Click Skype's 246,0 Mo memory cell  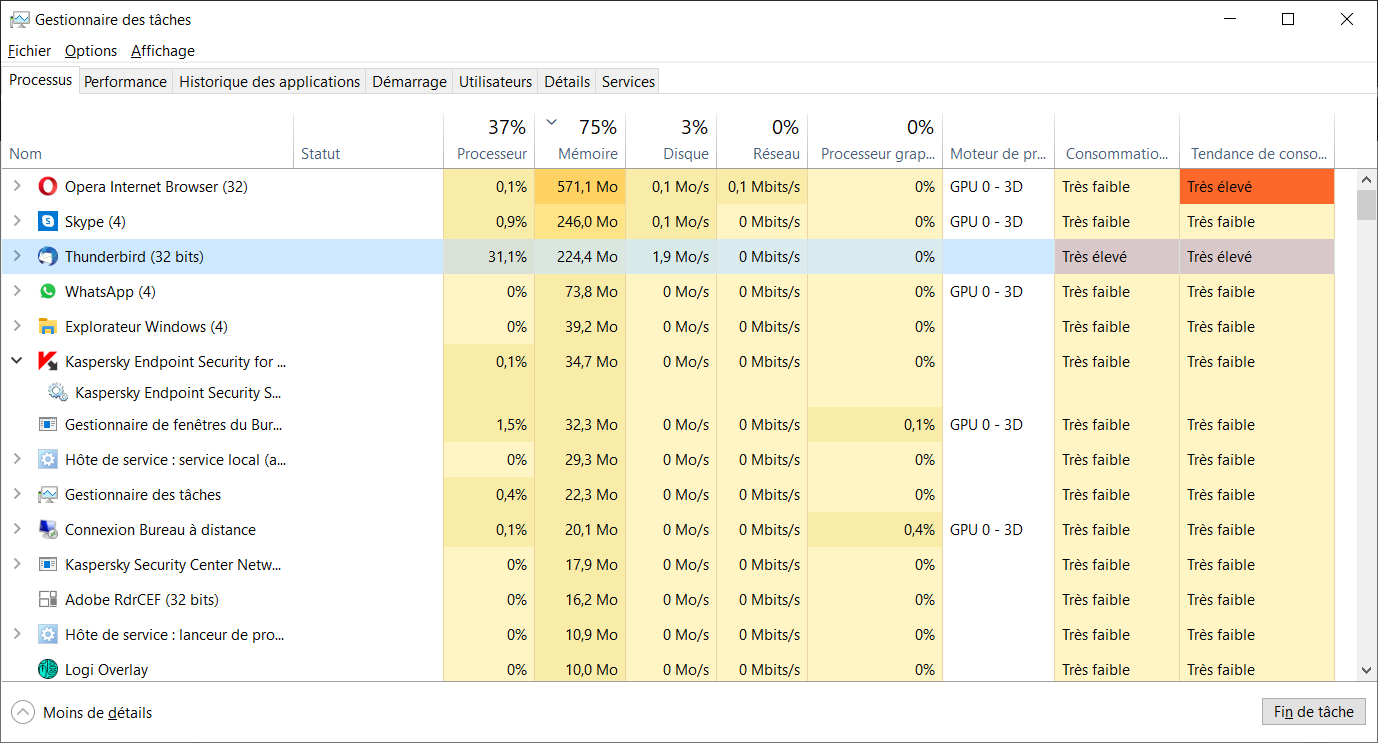coord(580,222)
